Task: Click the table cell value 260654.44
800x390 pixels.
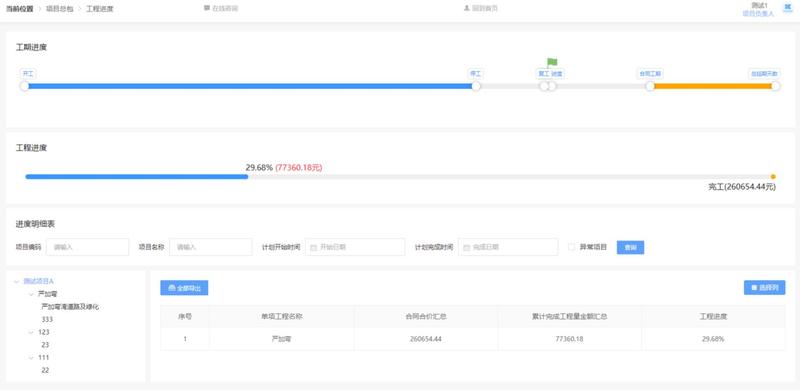Action: [426, 339]
